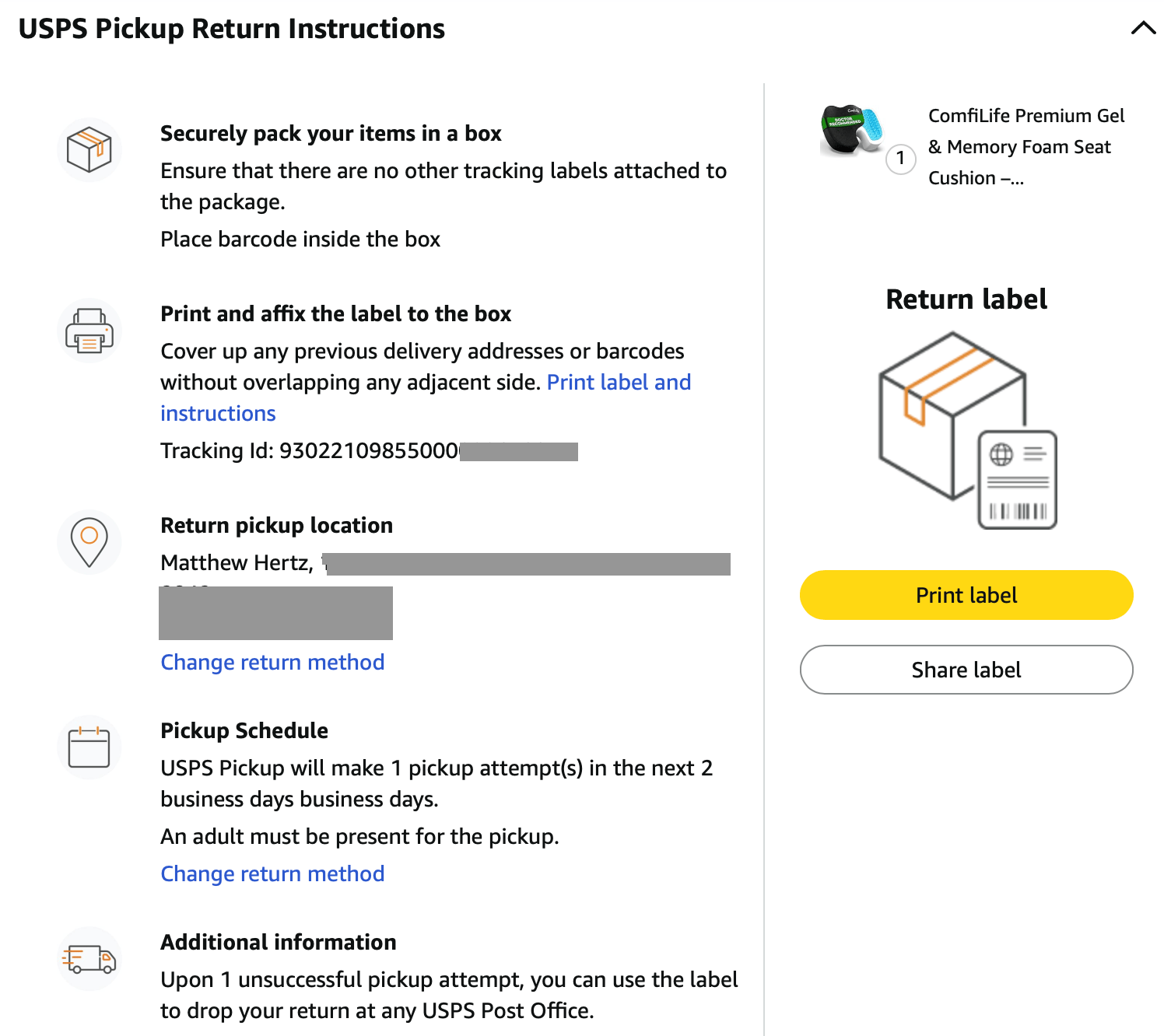The image size is (1164, 1036).
Task: Click Change return method under pickup location
Action: tap(272, 663)
